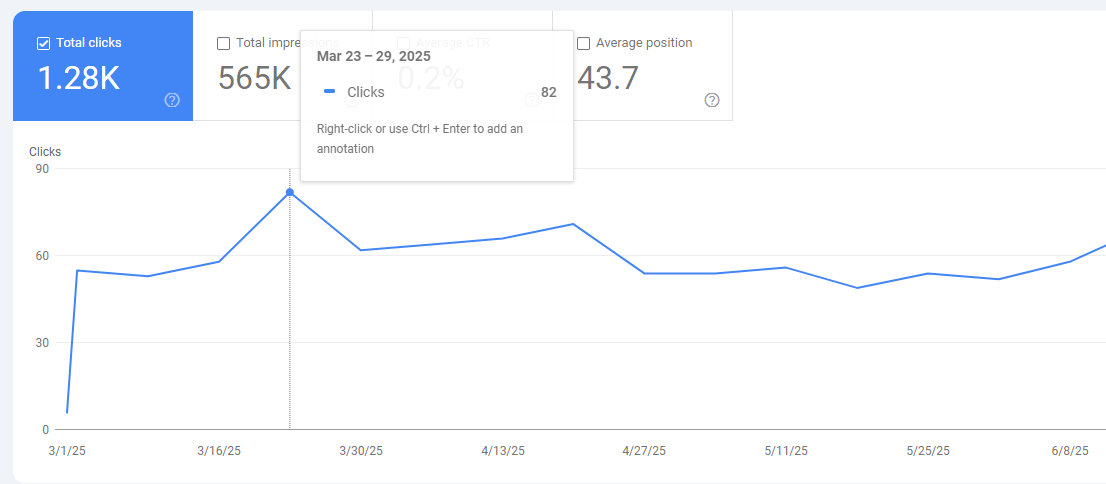1106x484 pixels.
Task: Click the Clicks y-axis title
Action: (45, 152)
